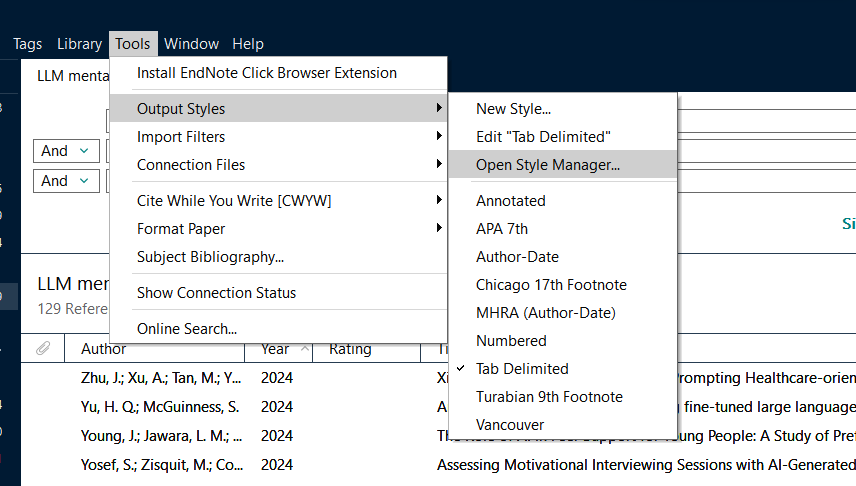Select the checked Tab Delimited style
This screenshot has width=856, height=486.
click(x=522, y=369)
